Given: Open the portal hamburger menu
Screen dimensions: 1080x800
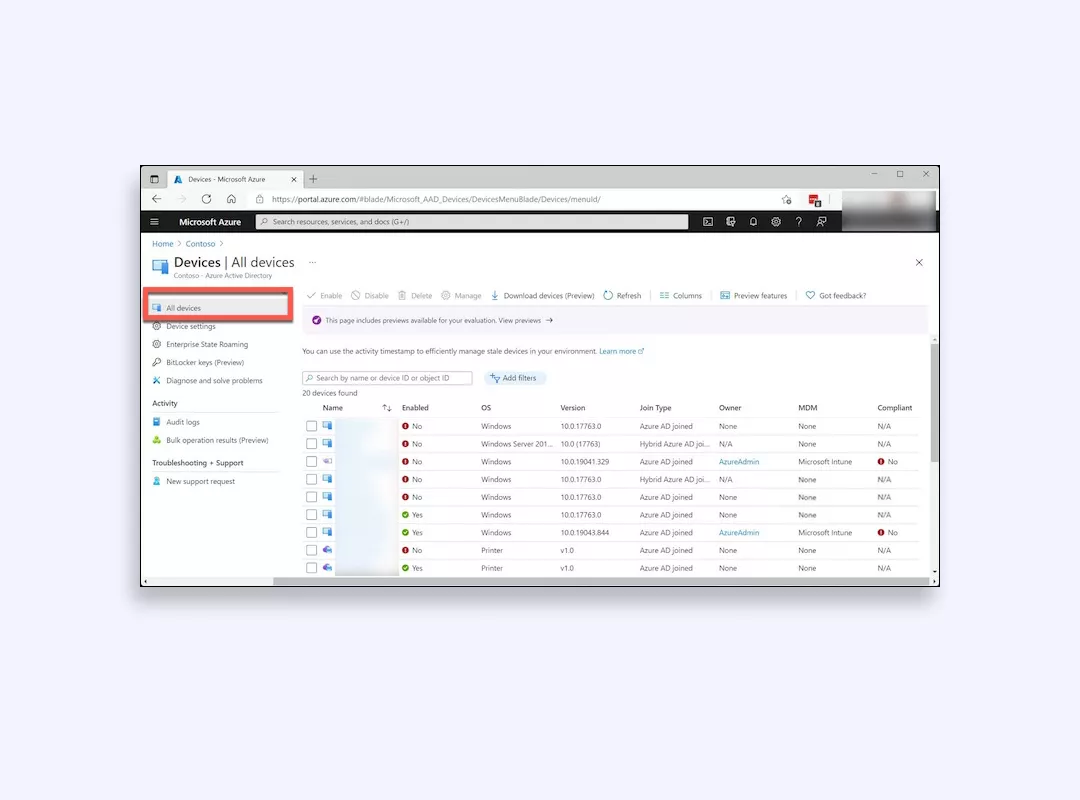Looking at the screenshot, I should 155,221.
